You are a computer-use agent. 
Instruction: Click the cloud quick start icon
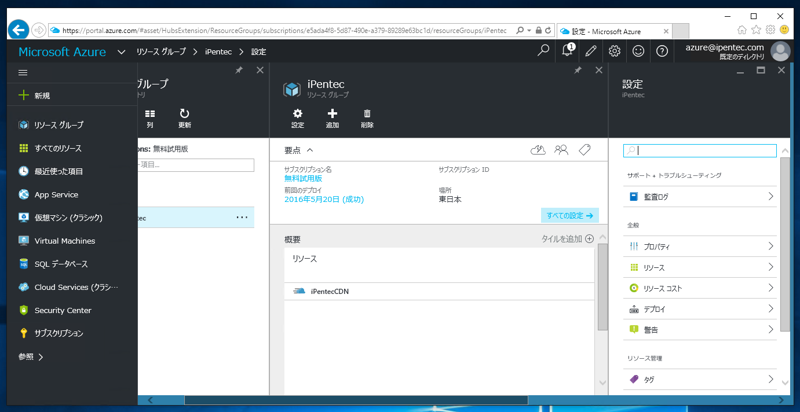[538, 150]
